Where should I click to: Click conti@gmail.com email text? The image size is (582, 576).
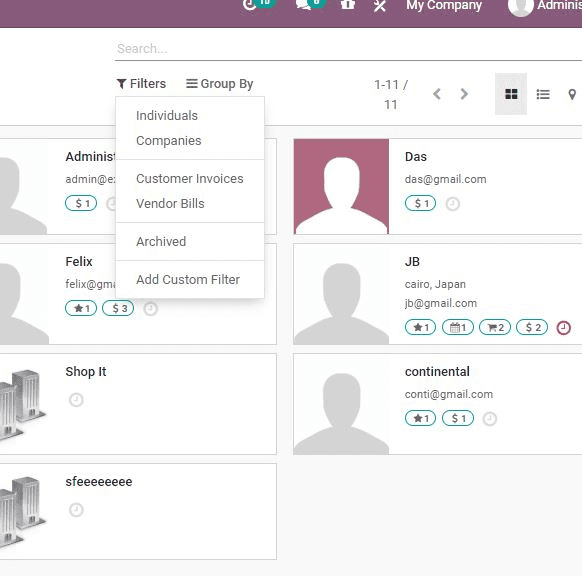(449, 394)
